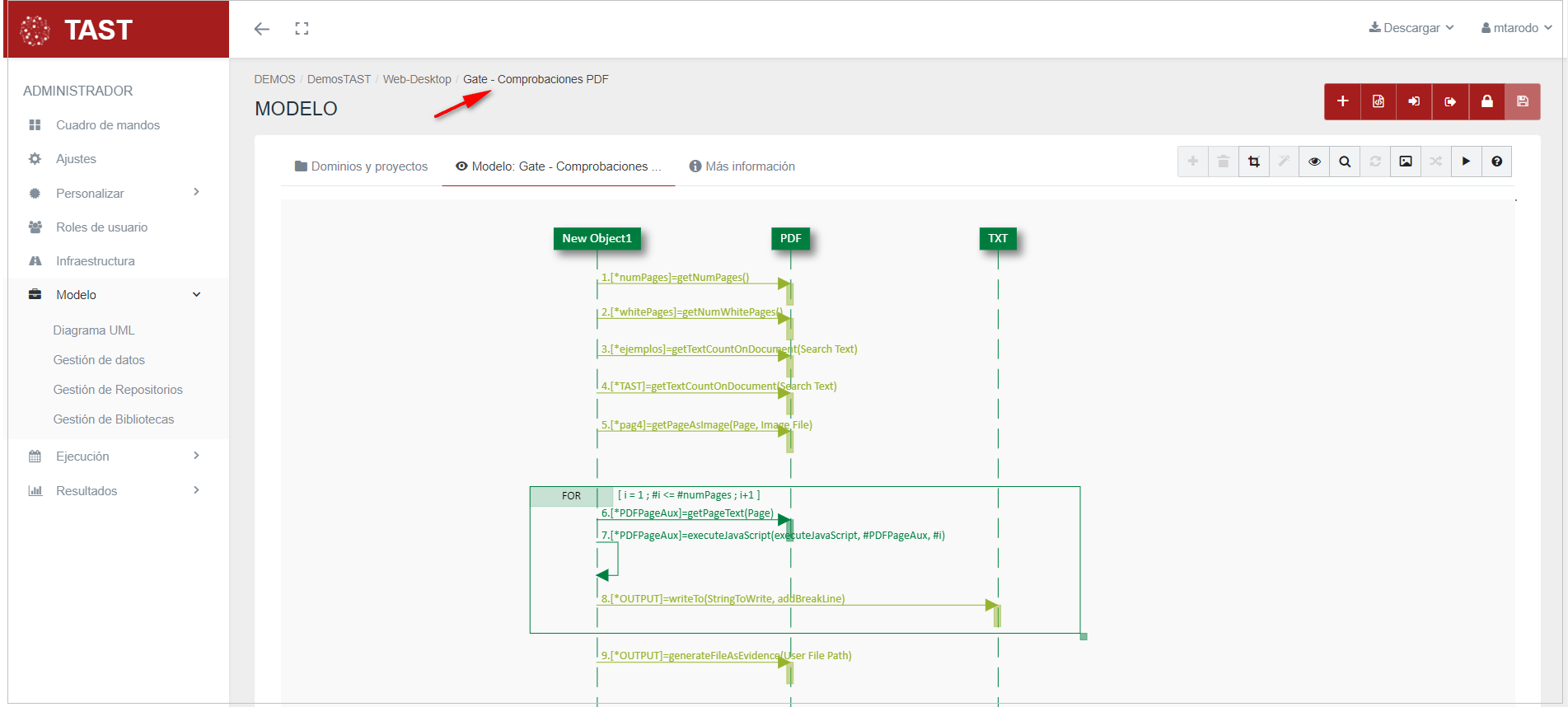This screenshot has height=707, width=1568.
Task: Select the PDF lifeline object
Action: (790, 238)
